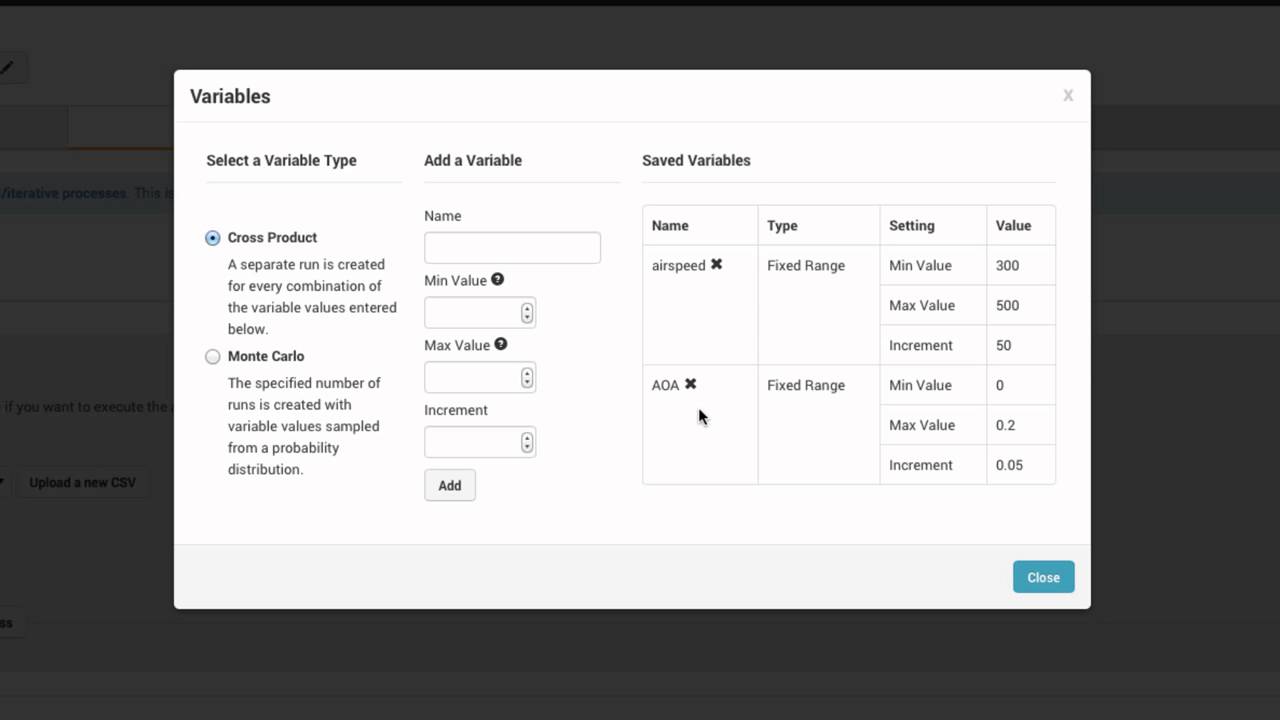
Task: Click the Monte Carlo label text
Action: pos(266,356)
